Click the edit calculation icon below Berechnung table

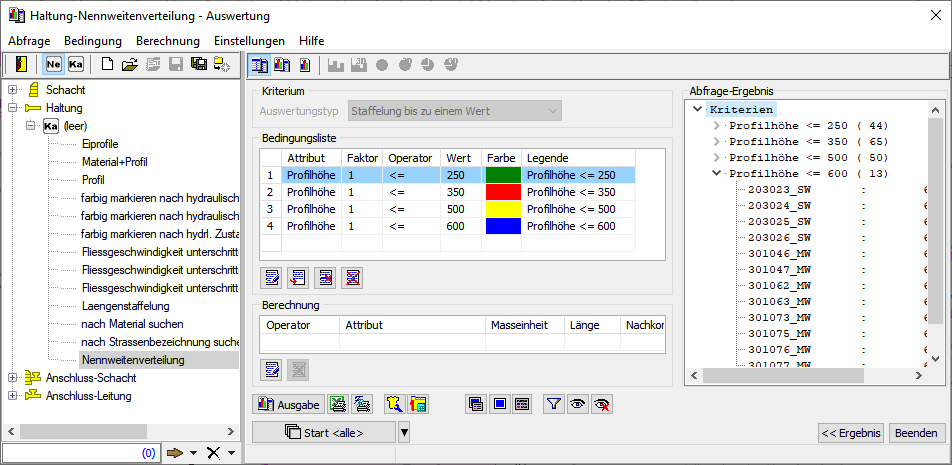pyautogui.click(x=271, y=369)
